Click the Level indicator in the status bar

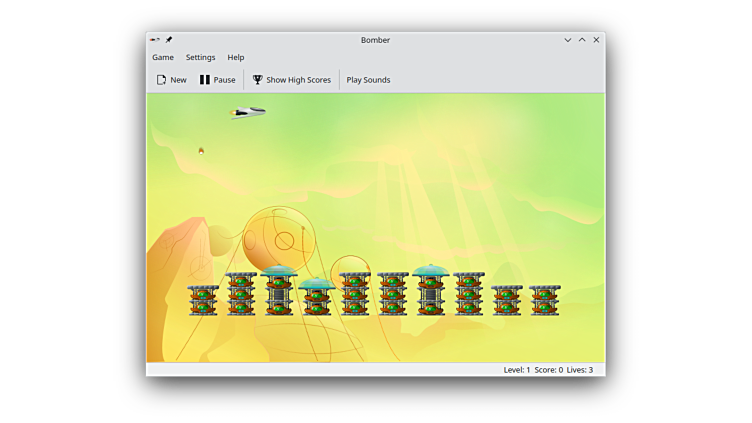(x=516, y=370)
